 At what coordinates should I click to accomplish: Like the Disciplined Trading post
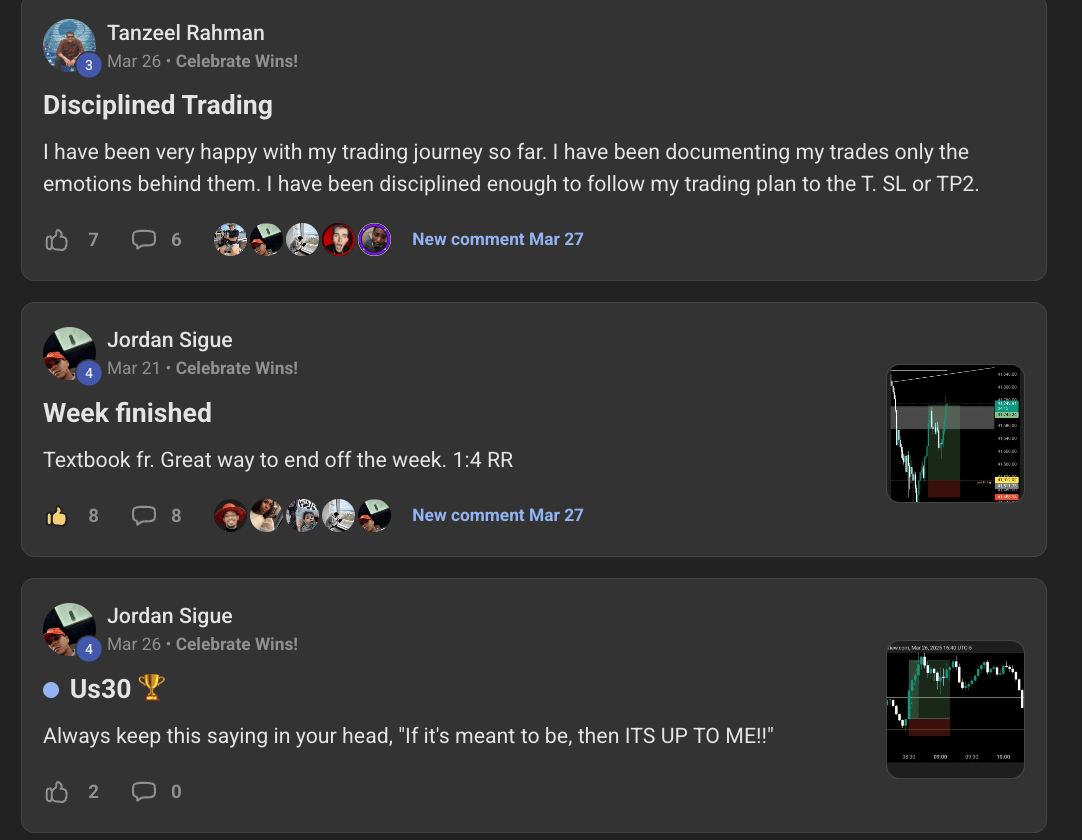pyautogui.click(x=57, y=240)
